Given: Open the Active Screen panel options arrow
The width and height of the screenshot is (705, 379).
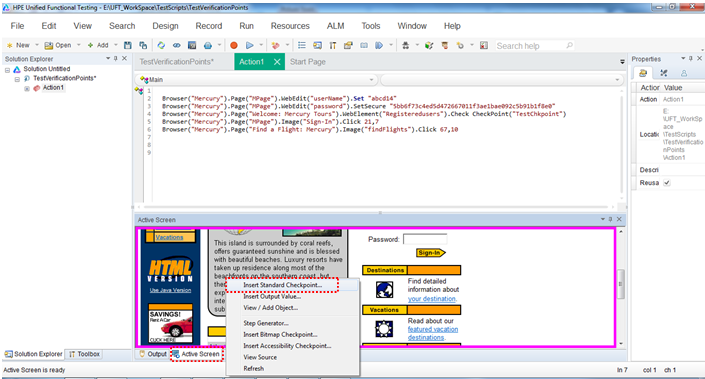Looking at the screenshot, I should click(602, 219).
